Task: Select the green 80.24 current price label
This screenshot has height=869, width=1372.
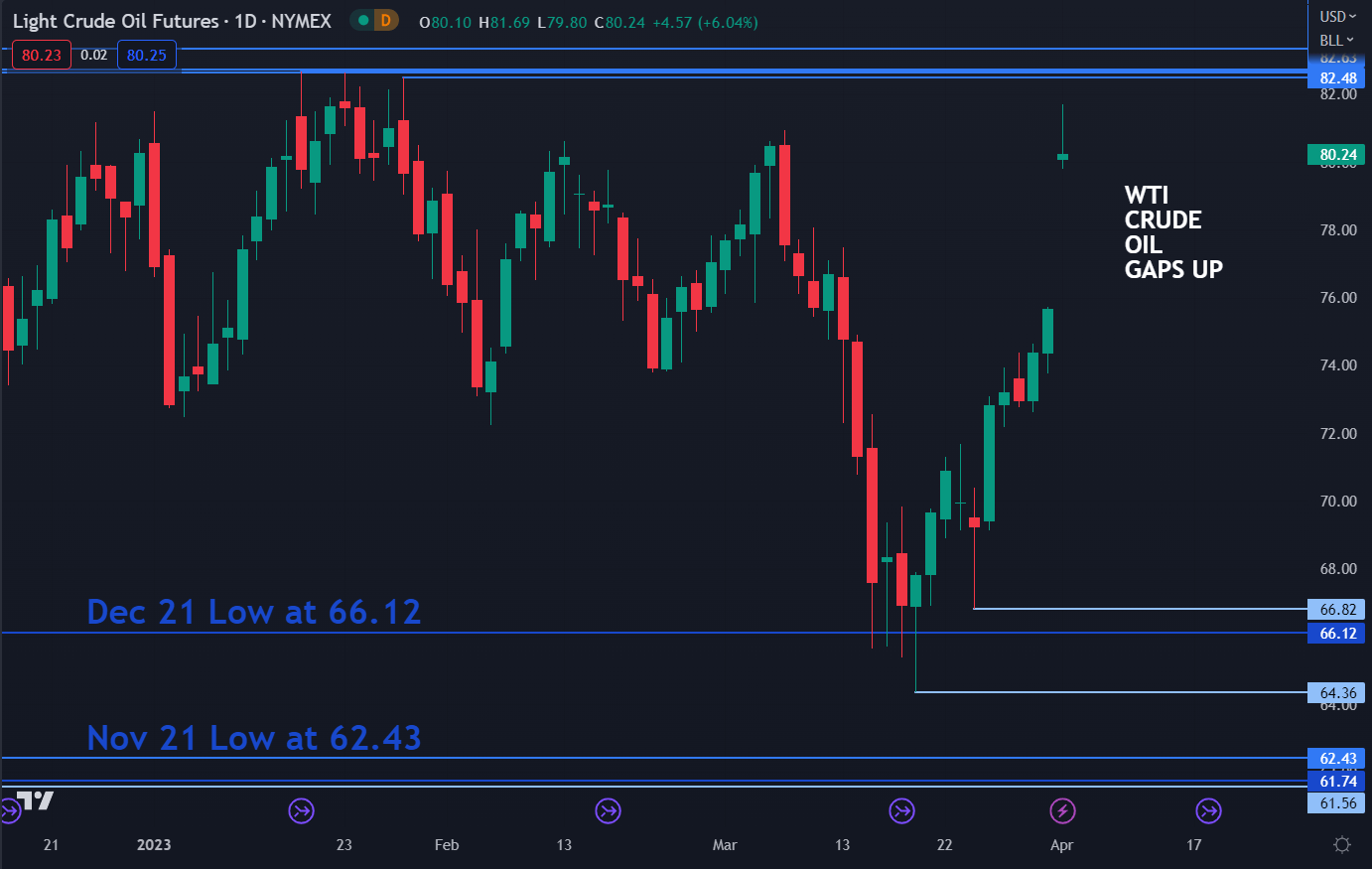Action: coord(1336,155)
